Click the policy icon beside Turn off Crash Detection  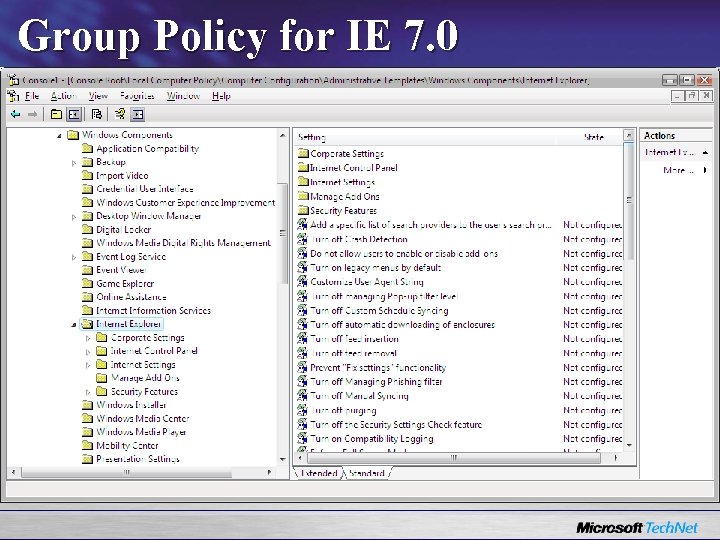pos(302,239)
